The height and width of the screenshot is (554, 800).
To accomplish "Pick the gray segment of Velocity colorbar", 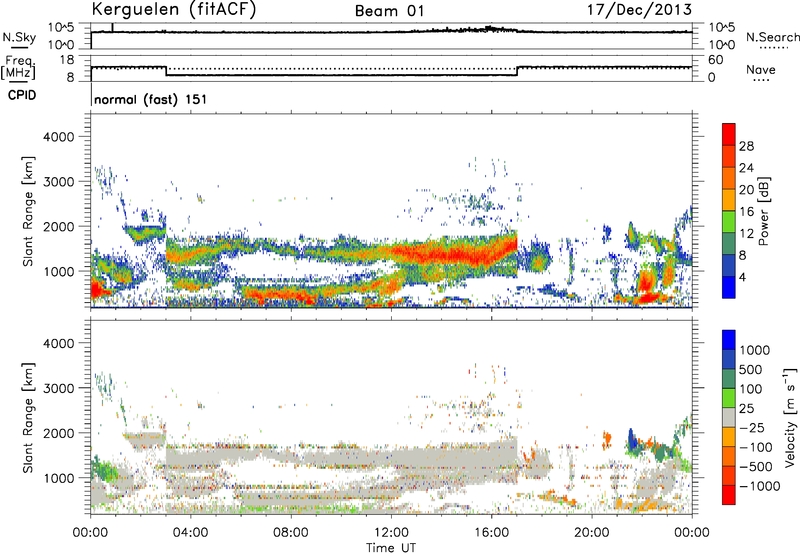I will pos(729,417).
